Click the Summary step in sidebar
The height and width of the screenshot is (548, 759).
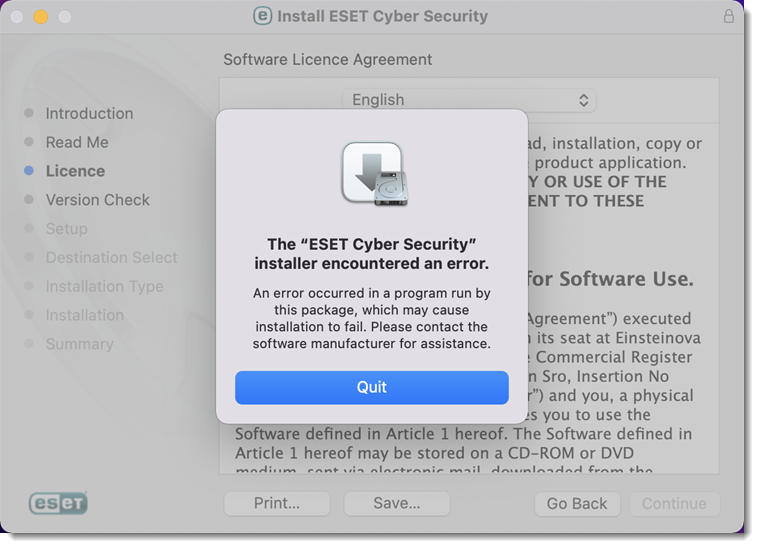click(x=79, y=344)
